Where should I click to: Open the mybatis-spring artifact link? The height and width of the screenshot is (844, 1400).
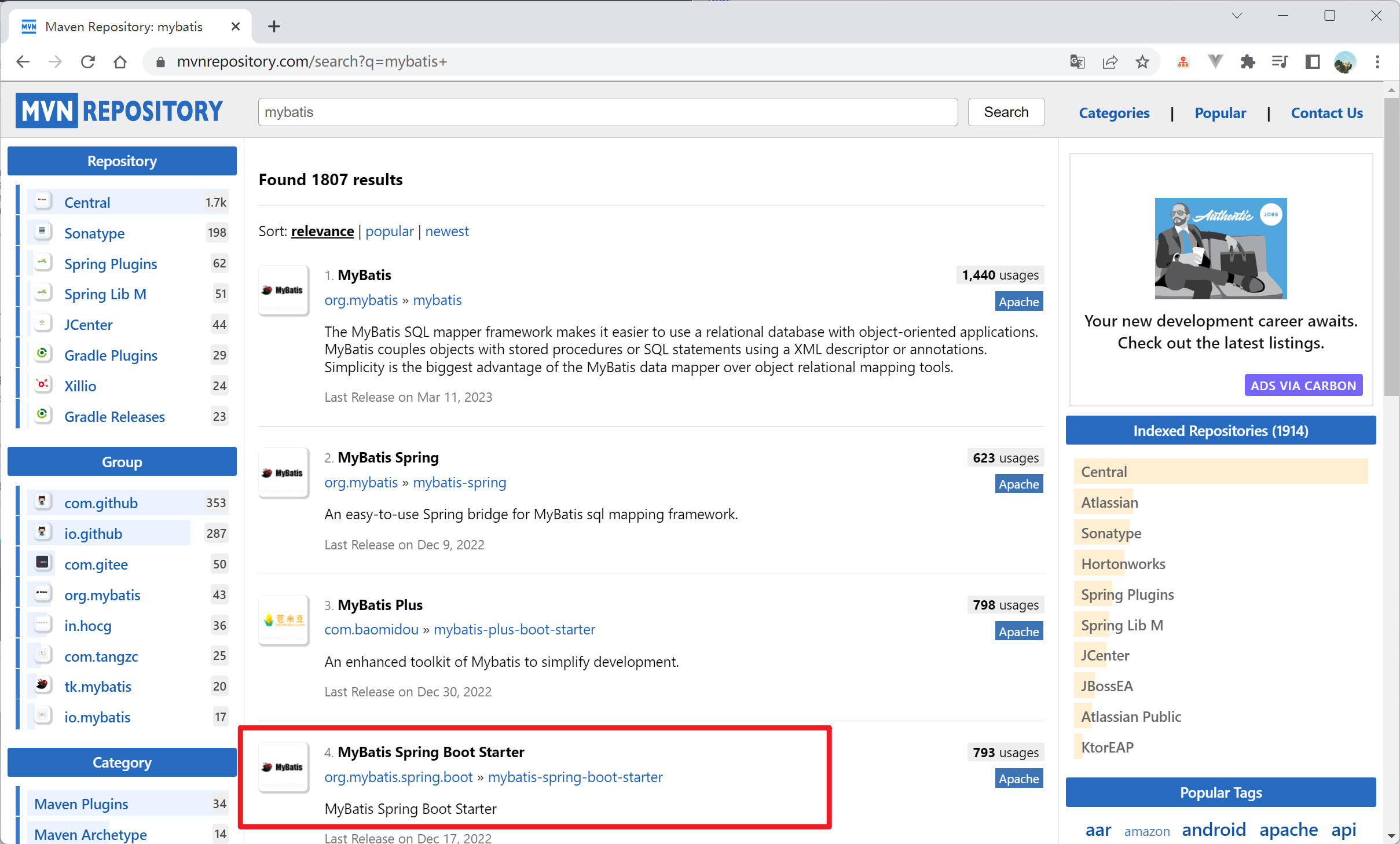tap(459, 482)
